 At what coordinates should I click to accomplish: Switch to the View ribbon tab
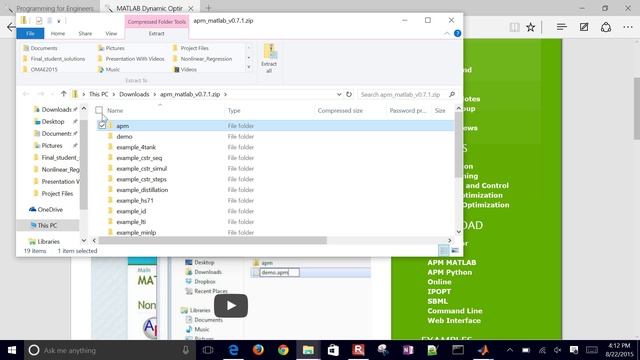(111, 33)
